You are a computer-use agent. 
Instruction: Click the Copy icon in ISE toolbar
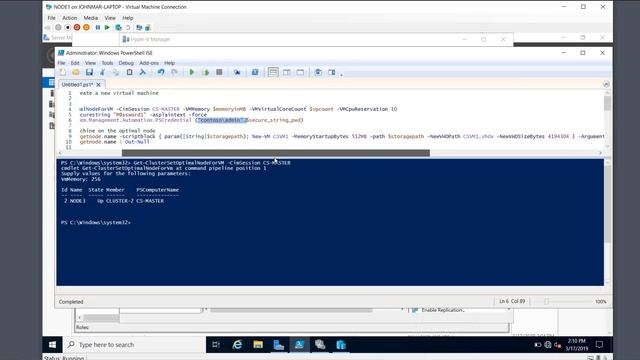(x=116, y=72)
